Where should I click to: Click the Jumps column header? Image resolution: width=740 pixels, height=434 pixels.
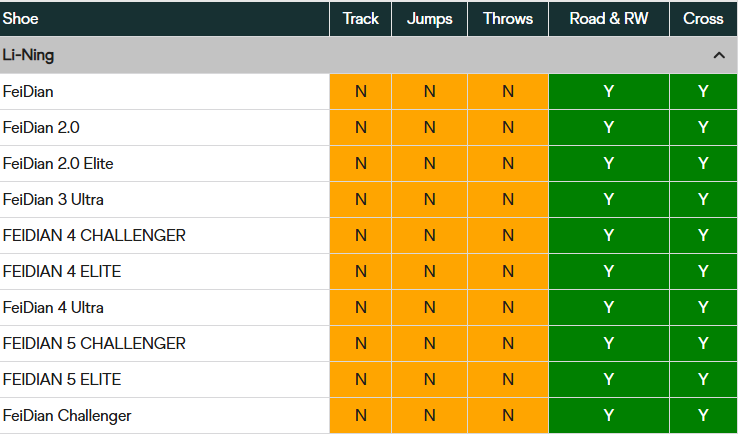(x=429, y=19)
